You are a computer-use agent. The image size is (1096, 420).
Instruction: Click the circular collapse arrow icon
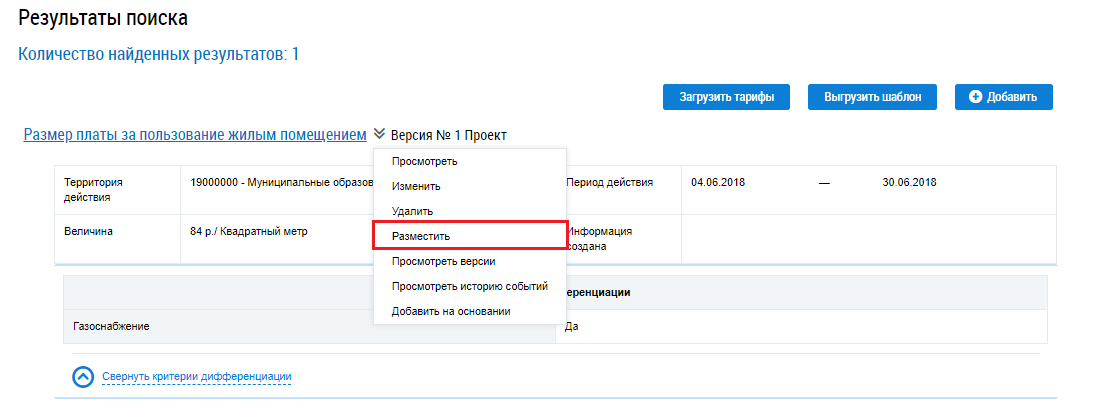(84, 376)
